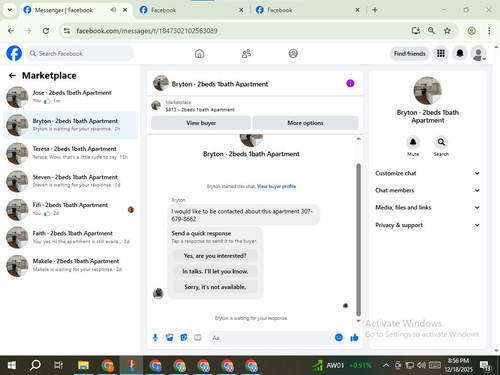
Task: Expand Privacy & support section
Action: point(428,225)
